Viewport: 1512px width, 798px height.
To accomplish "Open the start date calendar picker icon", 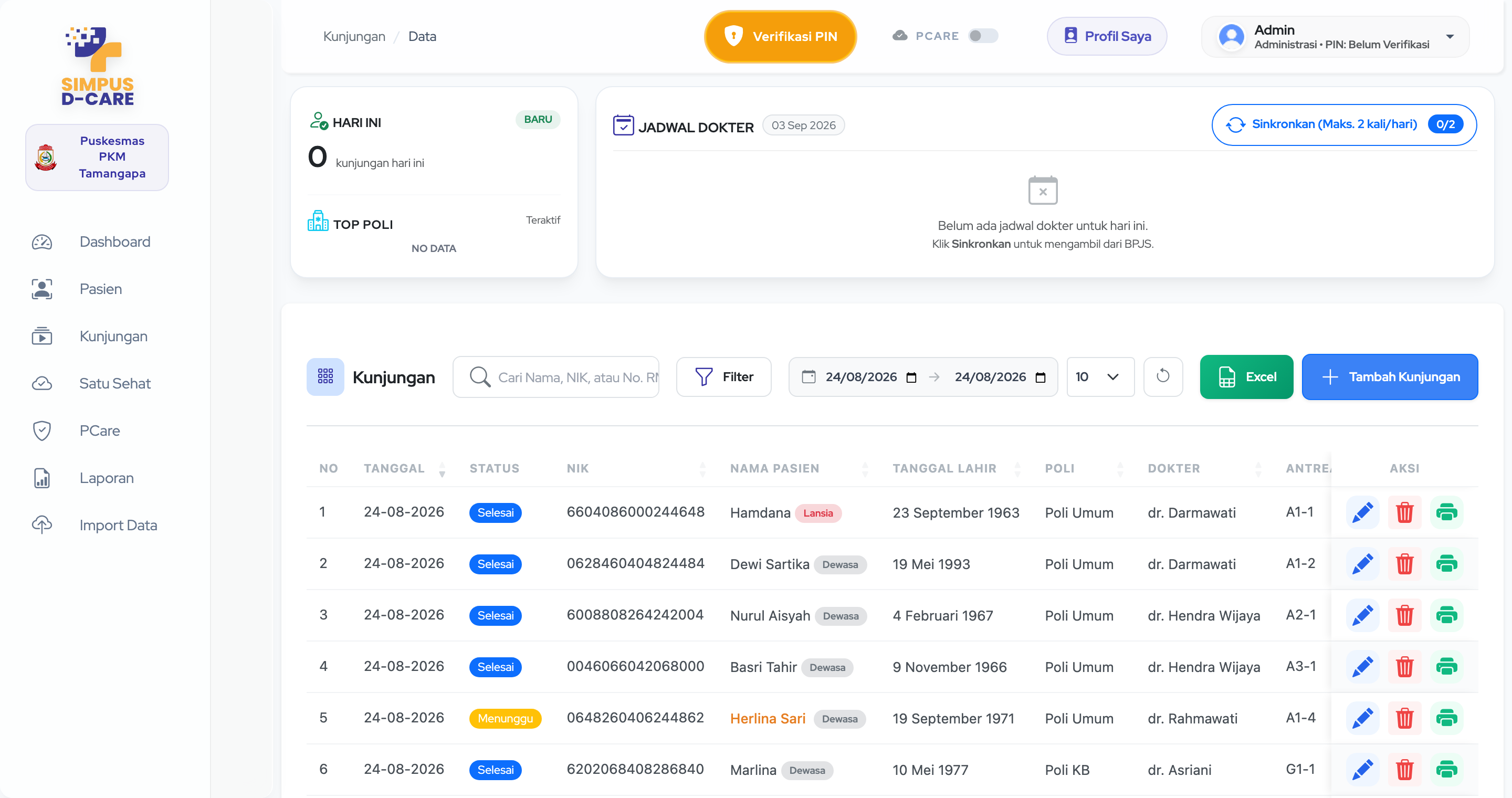I will [911, 377].
